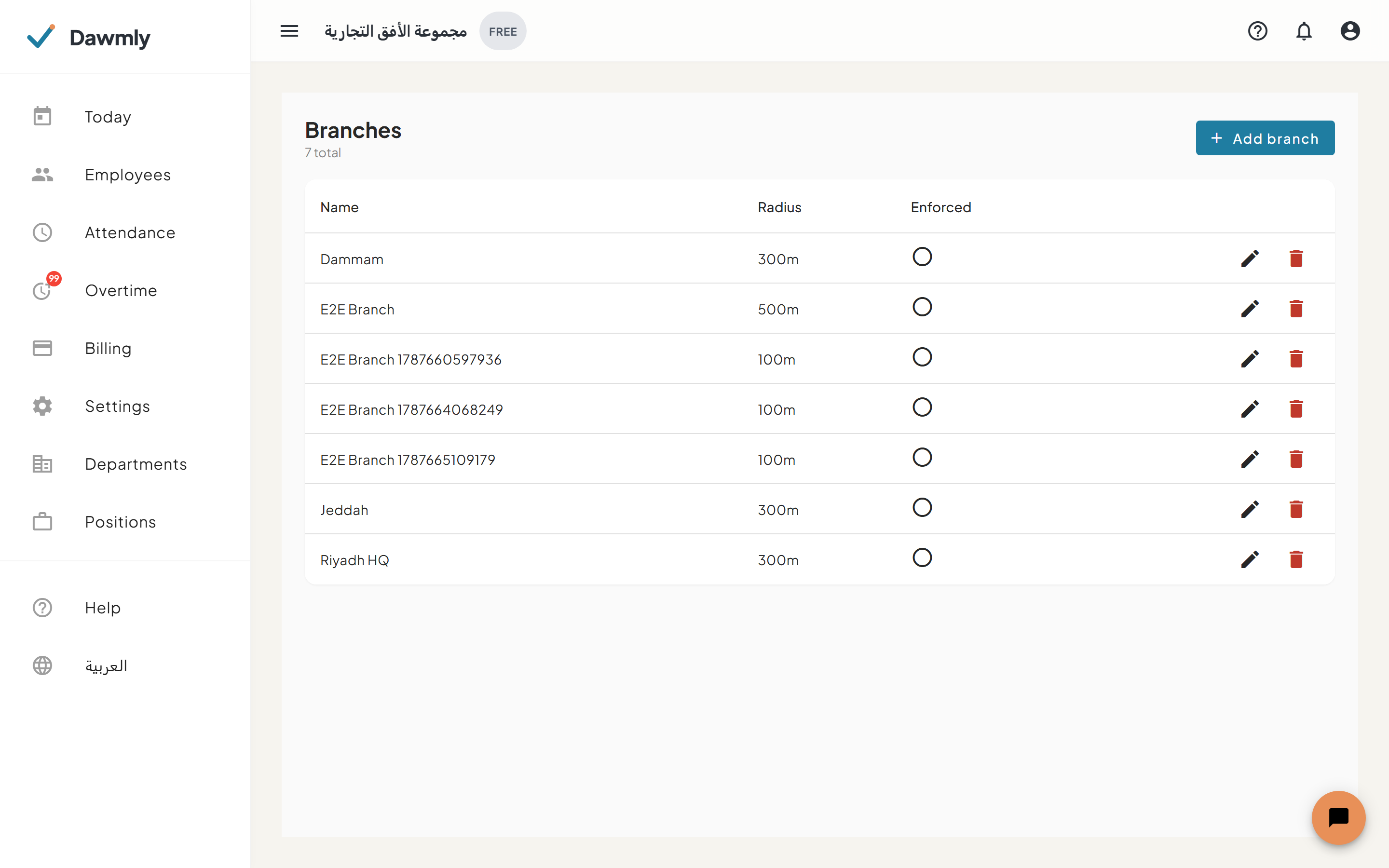Select the E2E Branch 1787665109179 name
The width and height of the screenshot is (1389, 868).
(x=408, y=460)
